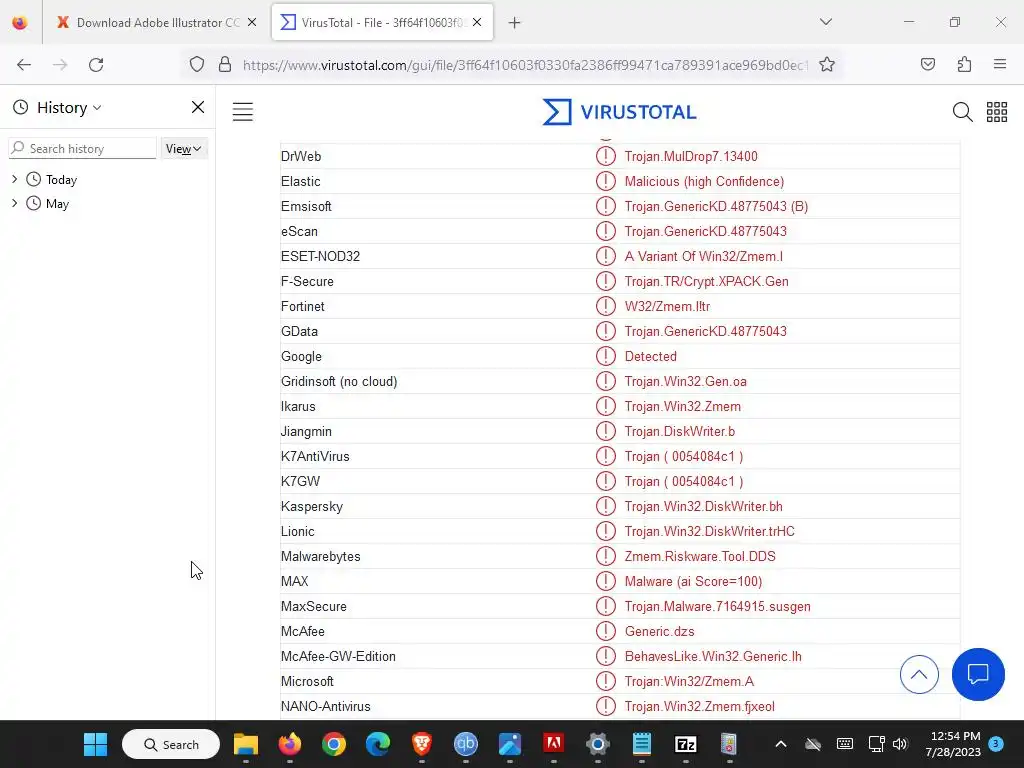Open volume control in system tray
Image resolution: width=1024 pixels, height=768 pixels.
(x=900, y=744)
